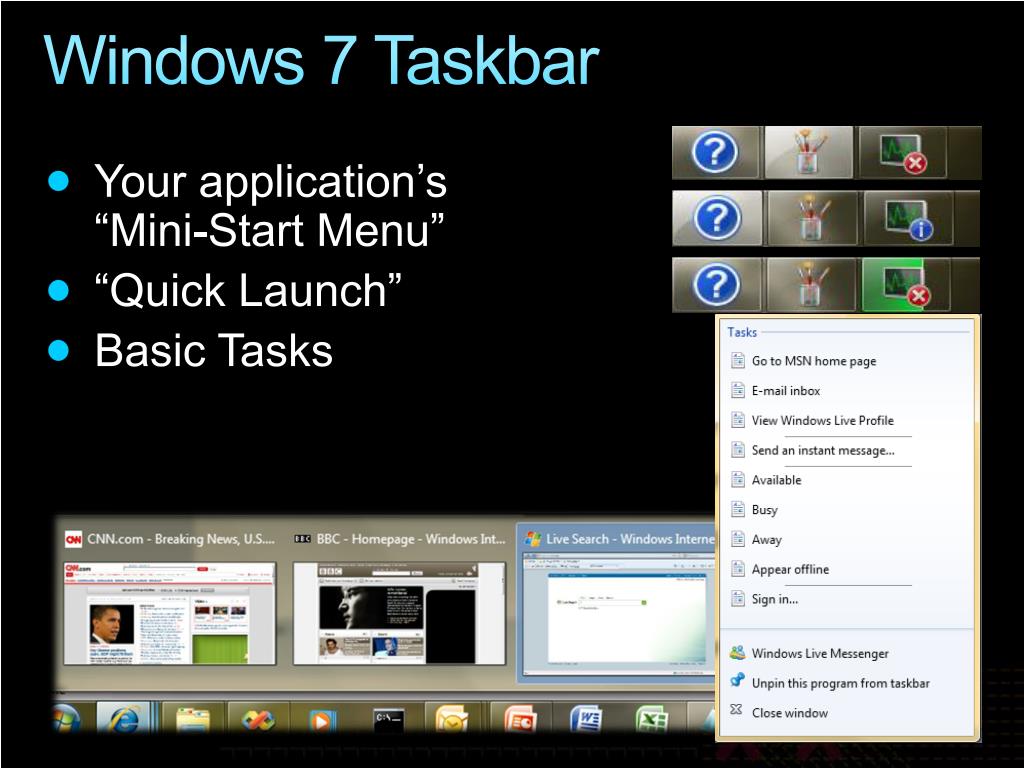Open PowerPoint from the taskbar
1024x768 pixels.
point(520,720)
